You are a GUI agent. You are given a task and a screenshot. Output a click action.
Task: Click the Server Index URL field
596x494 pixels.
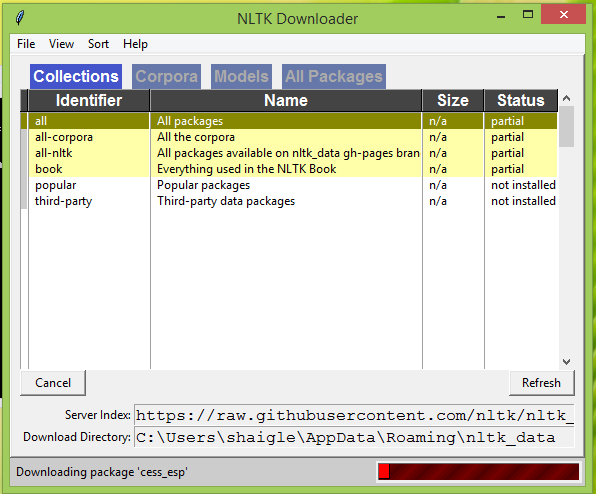click(354, 415)
